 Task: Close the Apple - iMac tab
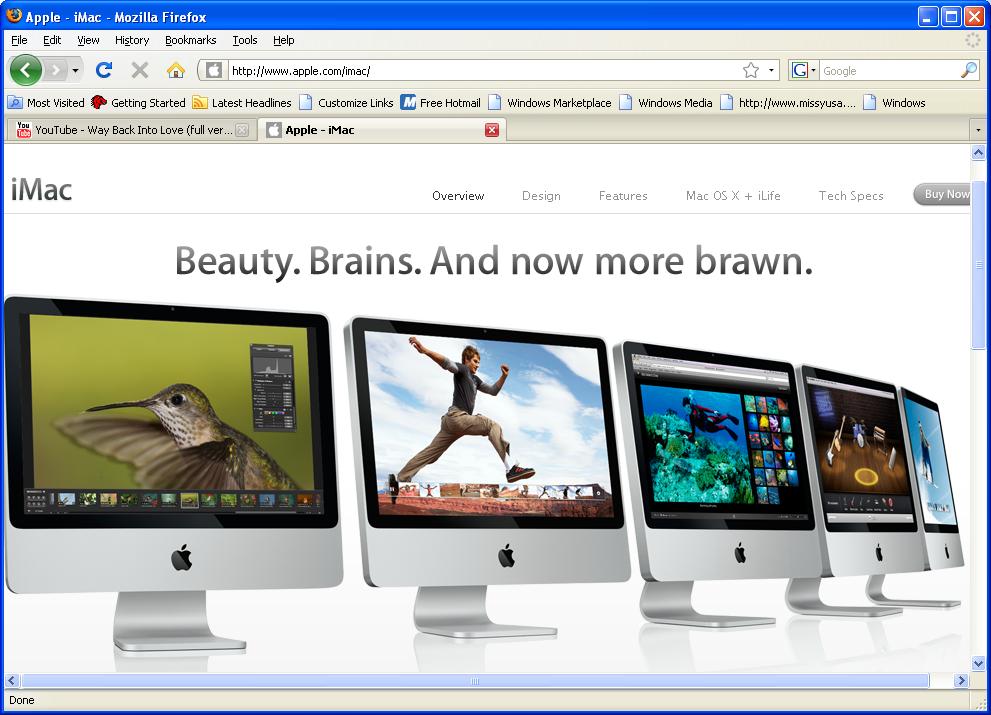492,130
